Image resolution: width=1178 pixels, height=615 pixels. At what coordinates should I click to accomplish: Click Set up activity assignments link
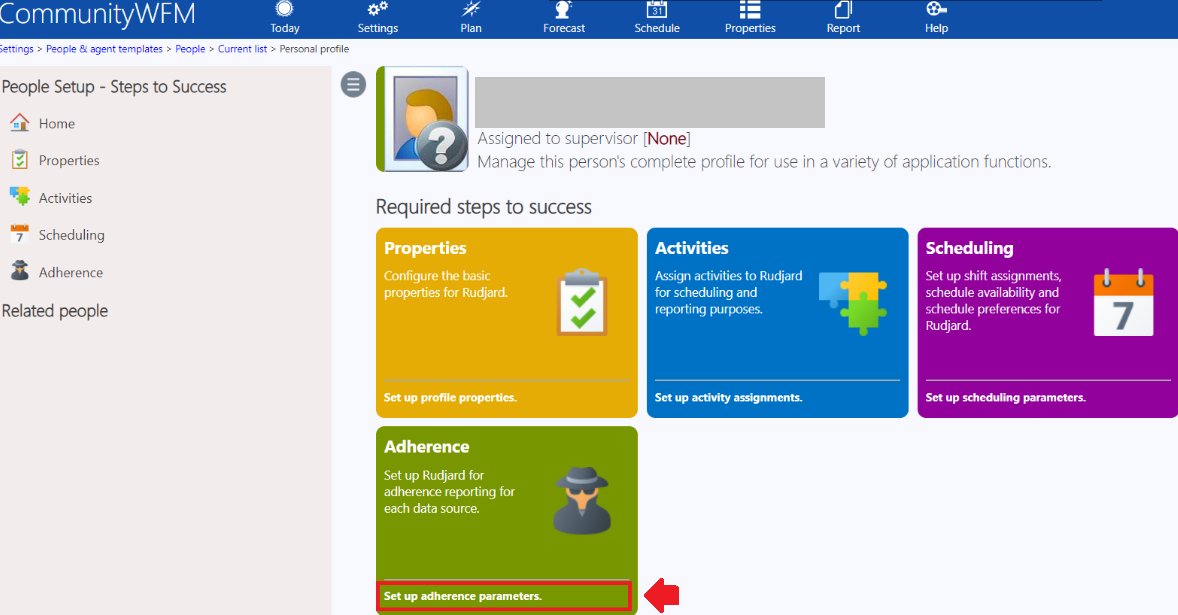729,397
